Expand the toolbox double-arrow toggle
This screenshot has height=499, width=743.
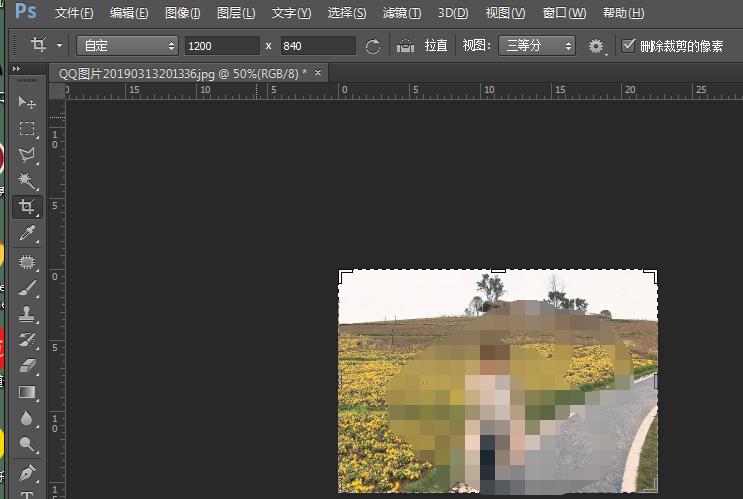click(x=17, y=69)
